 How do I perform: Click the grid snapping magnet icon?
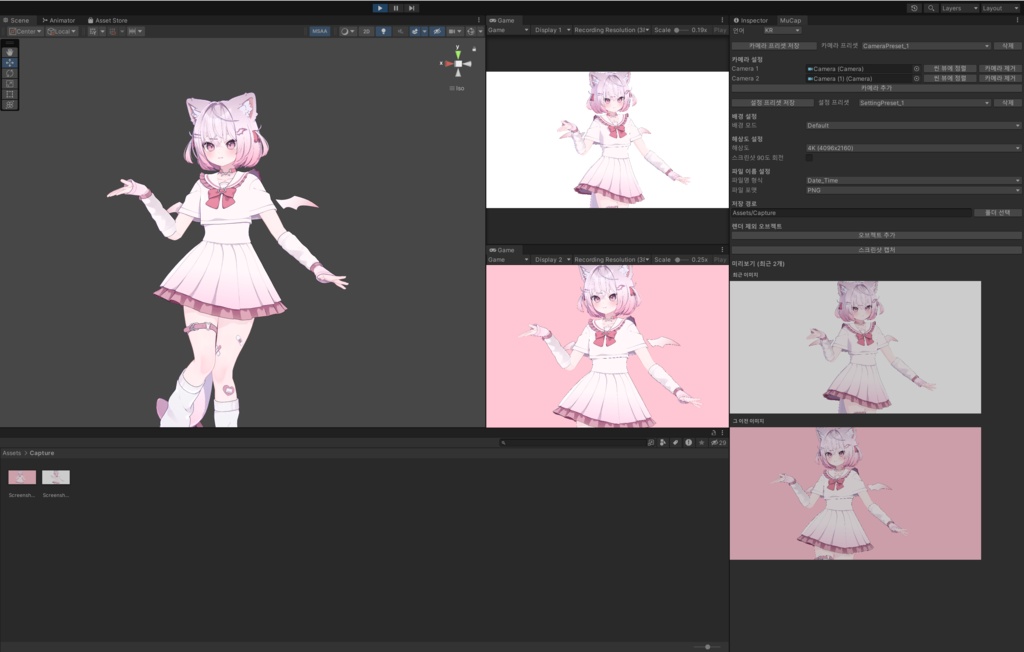coord(112,31)
